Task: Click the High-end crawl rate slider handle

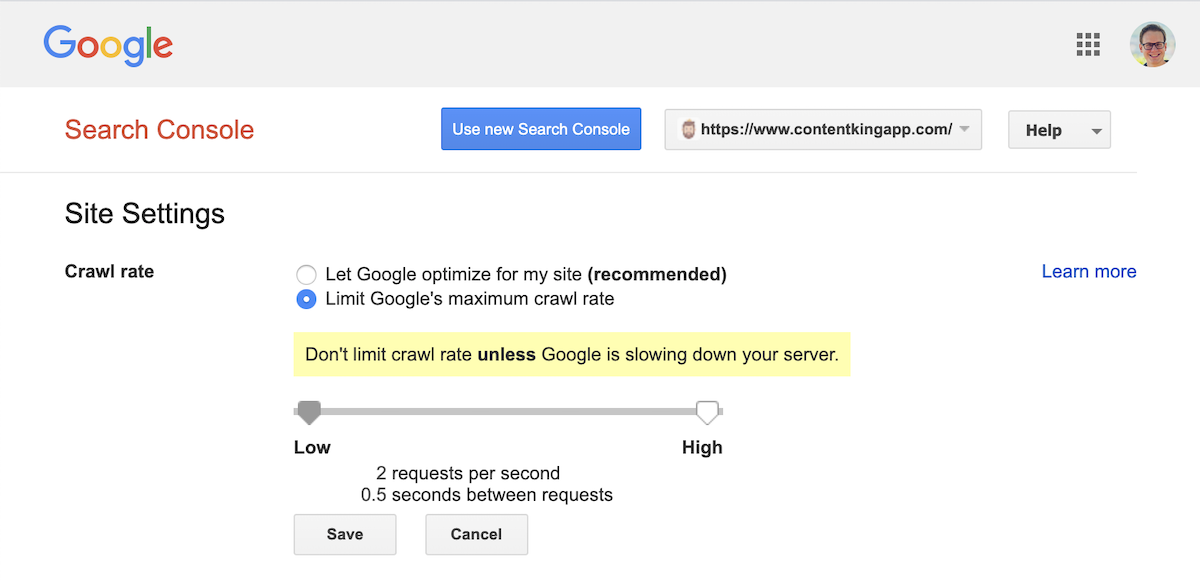Action: (x=707, y=412)
